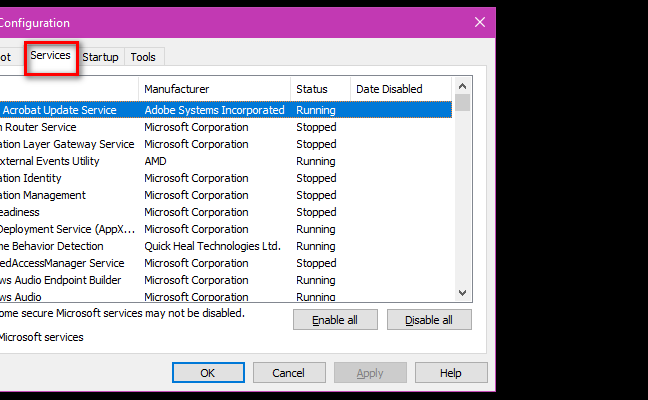Sort by Manufacturer column header
The image size is (648, 400).
(x=214, y=89)
